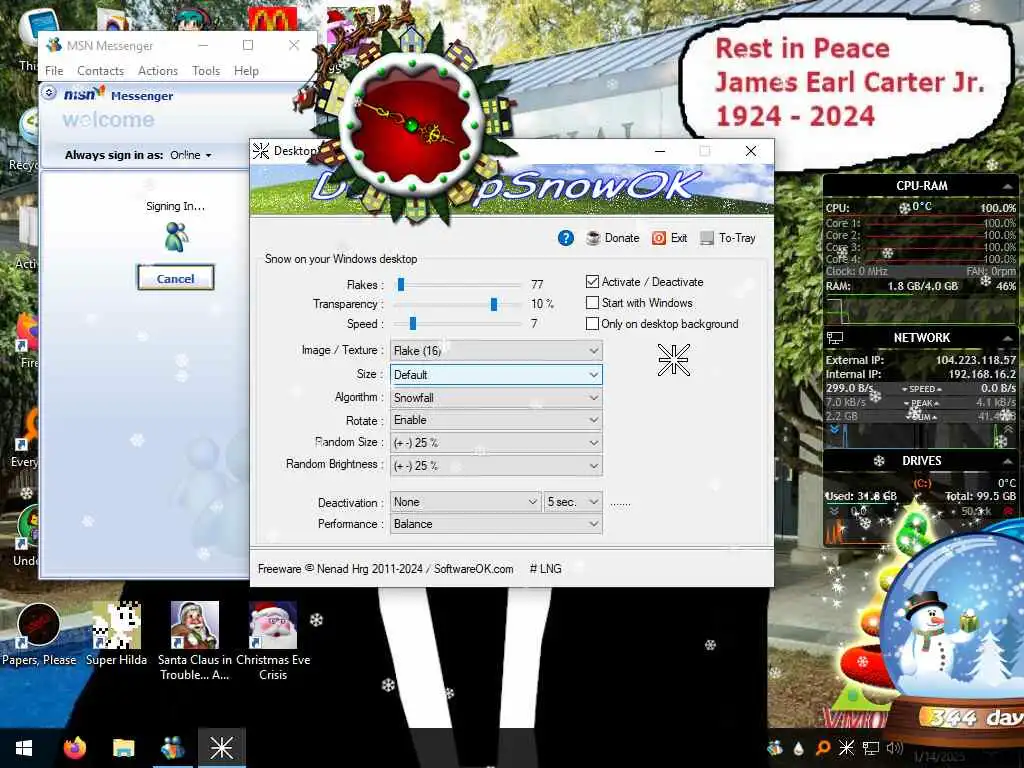Viewport: 1024px width, 768px height.
Task: Send DesktopSnowOK To-Tray
Action: pyautogui.click(x=728, y=238)
